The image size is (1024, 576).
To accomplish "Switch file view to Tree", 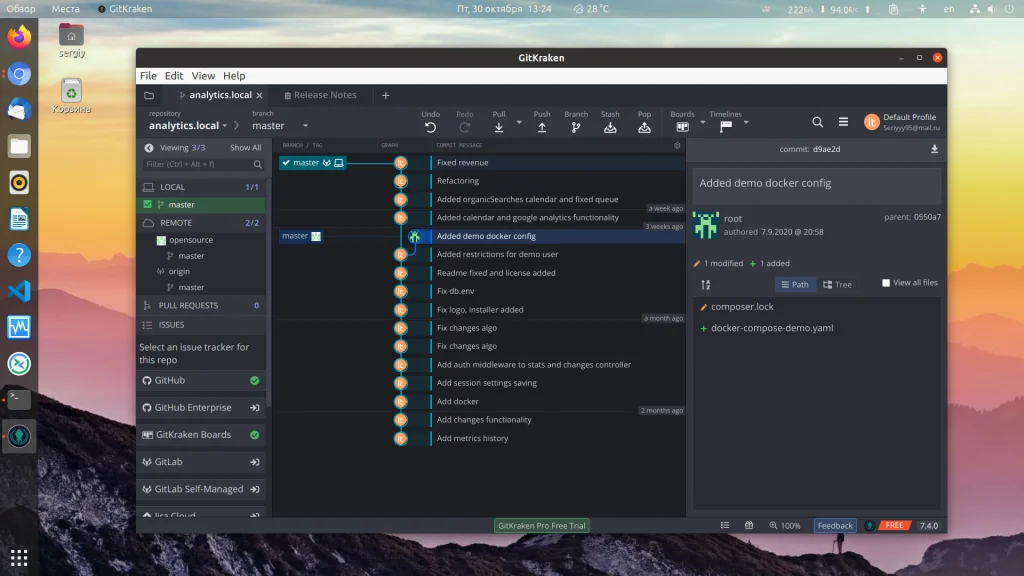I will [x=837, y=285].
